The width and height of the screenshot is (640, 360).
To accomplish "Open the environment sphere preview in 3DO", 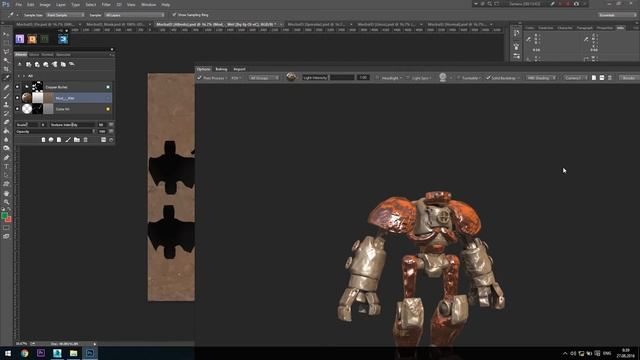I will [x=291, y=77].
